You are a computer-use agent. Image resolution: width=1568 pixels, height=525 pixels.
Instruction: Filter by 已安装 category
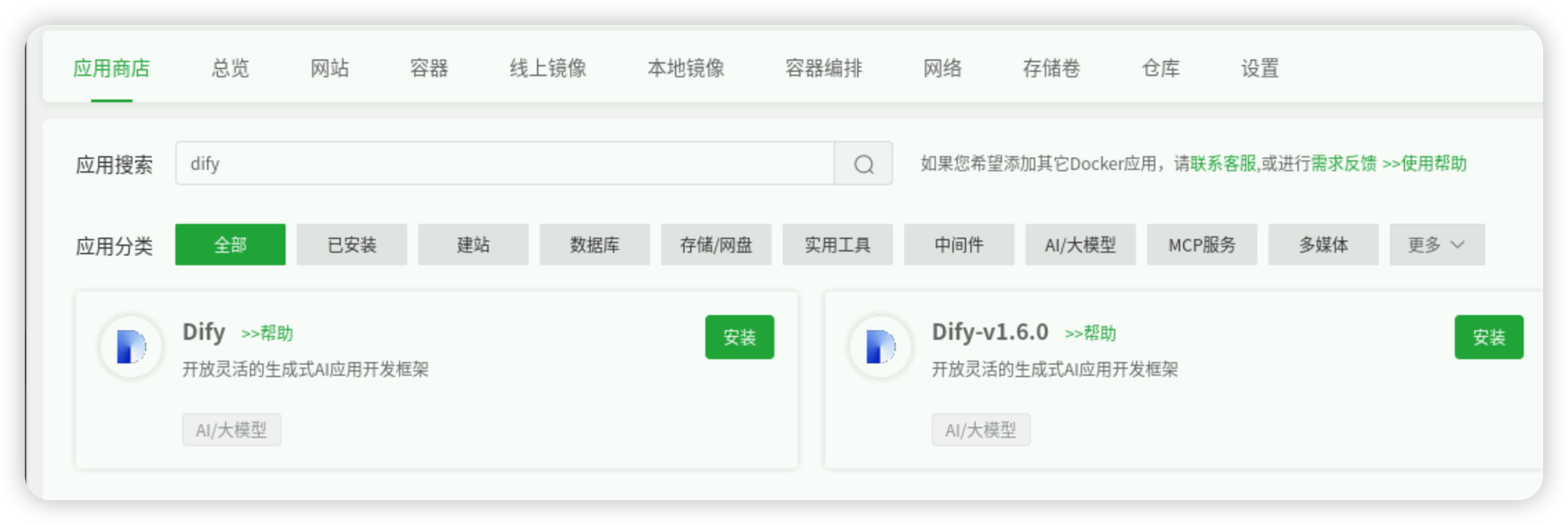[x=352, y=245]
